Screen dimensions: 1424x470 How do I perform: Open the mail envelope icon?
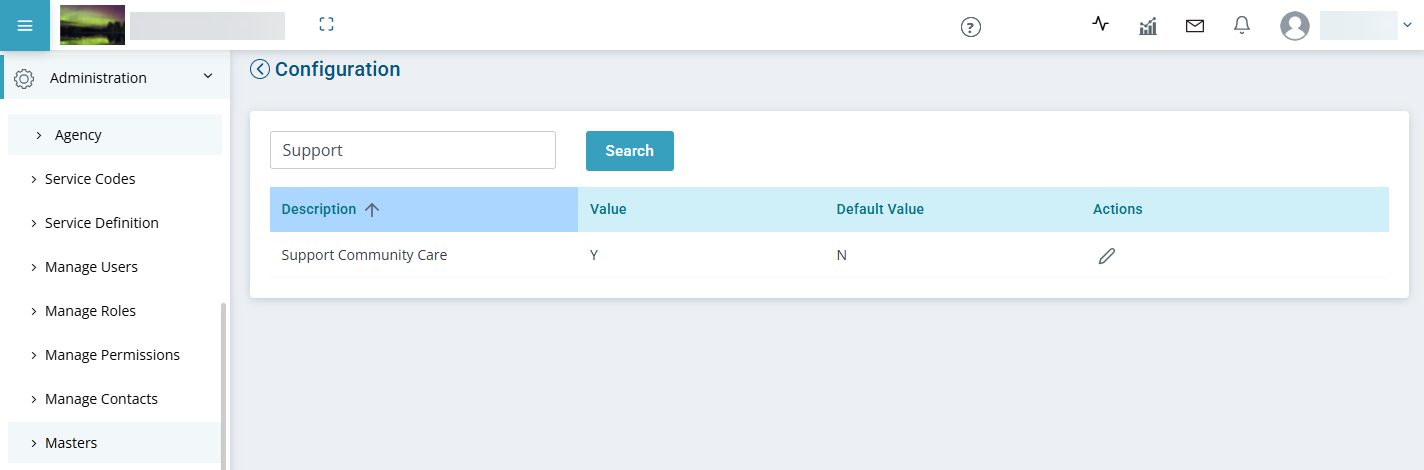coord(1195,27)
